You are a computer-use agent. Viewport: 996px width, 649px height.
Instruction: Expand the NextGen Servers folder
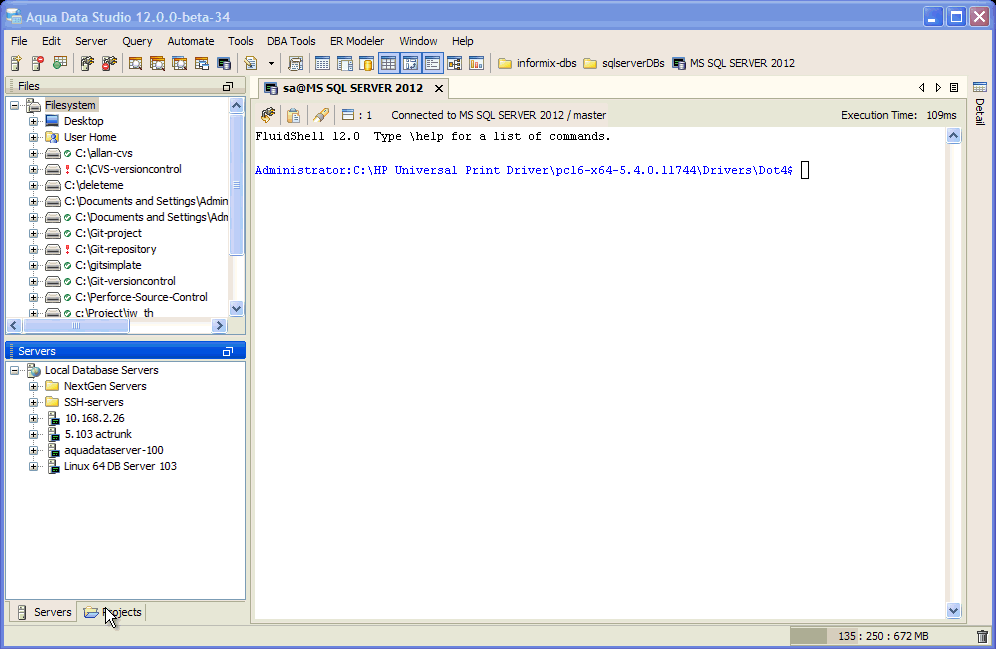pyautogui.click(x=34, y=386)
